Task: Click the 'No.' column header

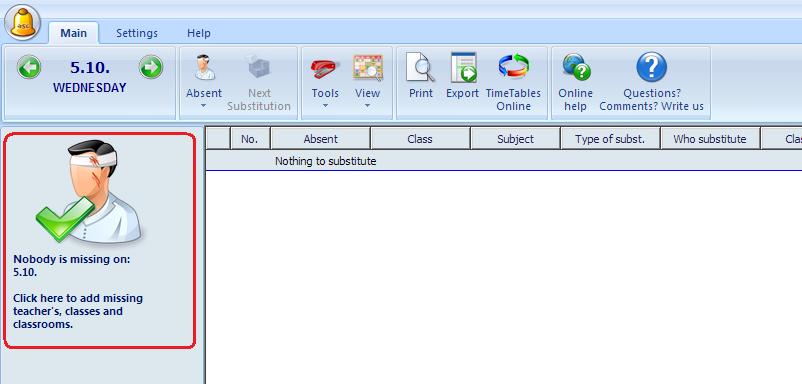Action: pyautogui.click(x=250, y=139)
